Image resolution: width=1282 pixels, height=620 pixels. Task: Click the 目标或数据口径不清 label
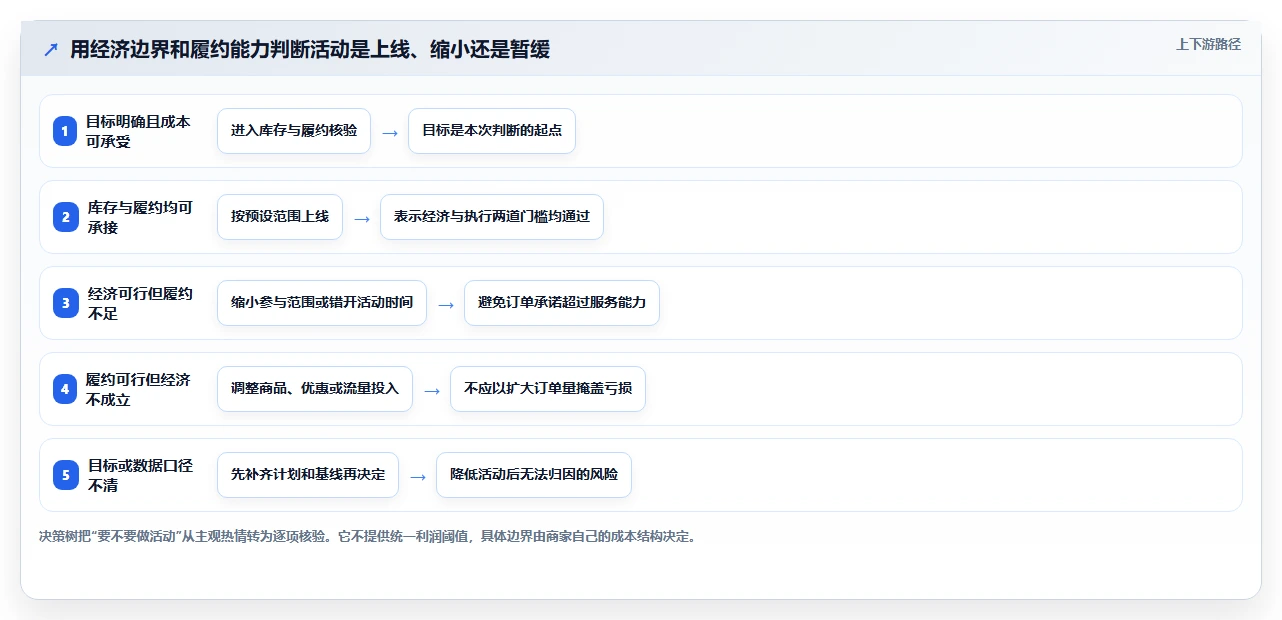point(140,475)
